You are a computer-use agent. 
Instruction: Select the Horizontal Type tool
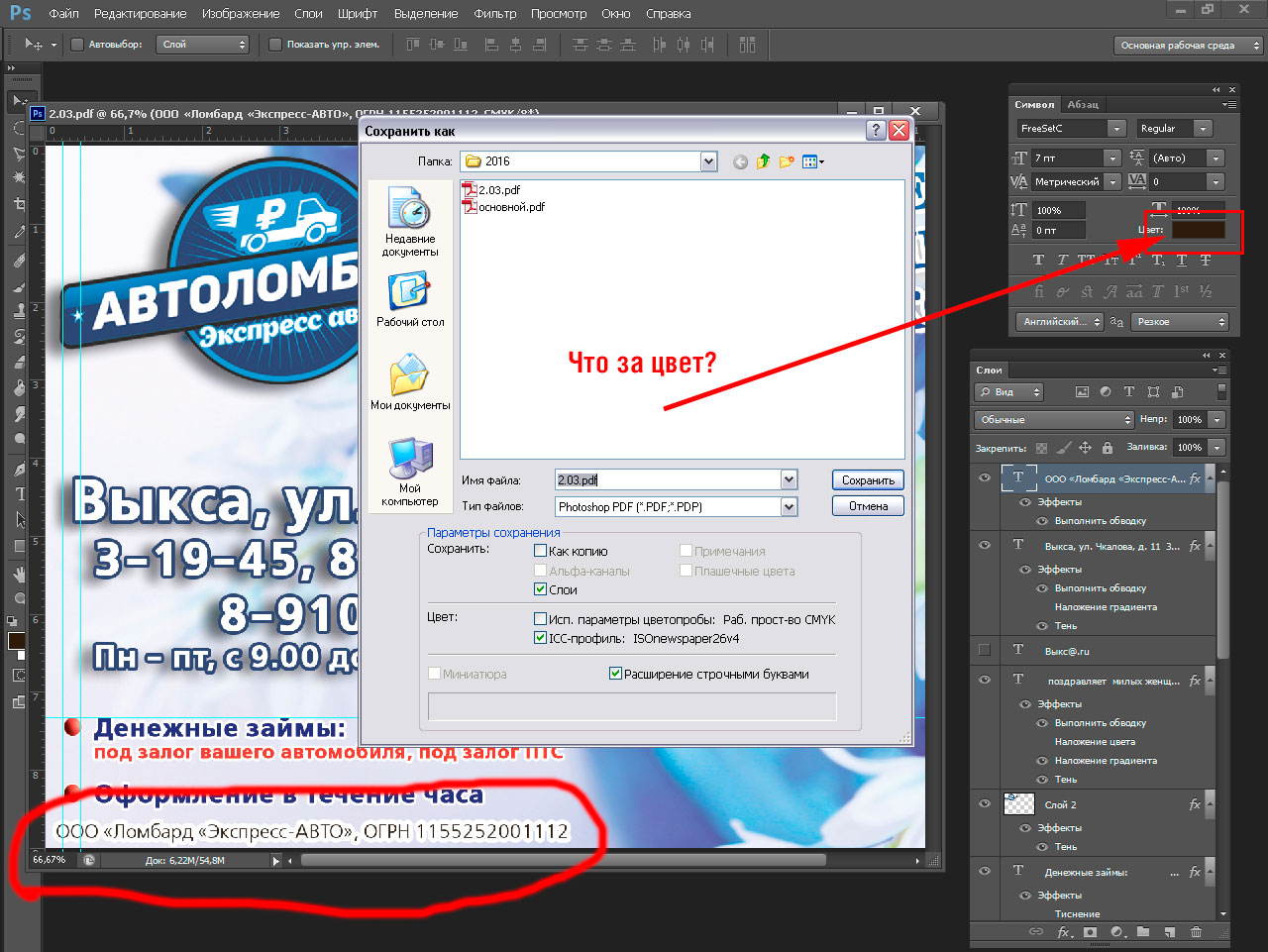pyautogui.click(x=20, y=493)
